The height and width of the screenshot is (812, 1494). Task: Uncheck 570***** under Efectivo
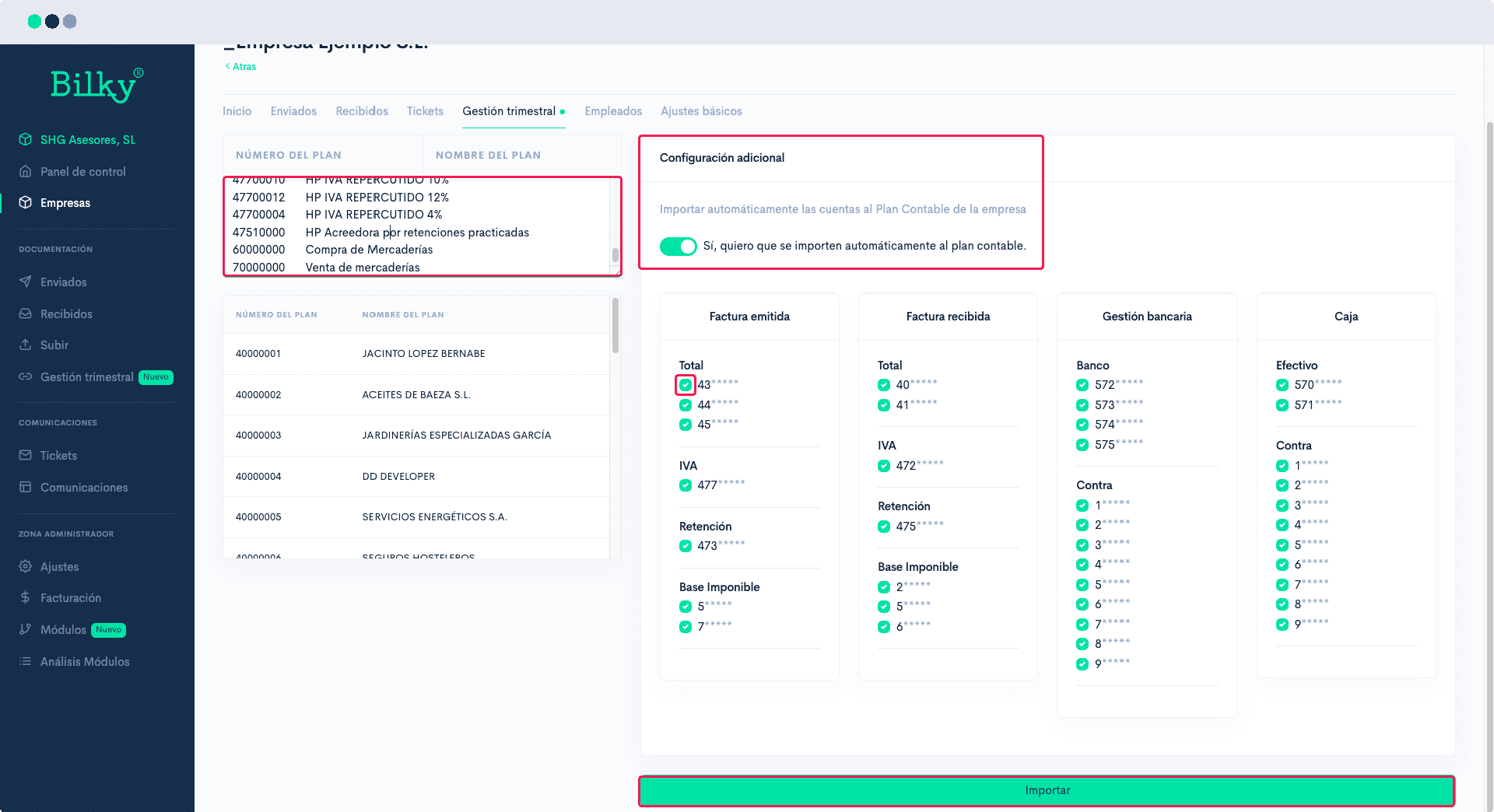coord(1282,385)
